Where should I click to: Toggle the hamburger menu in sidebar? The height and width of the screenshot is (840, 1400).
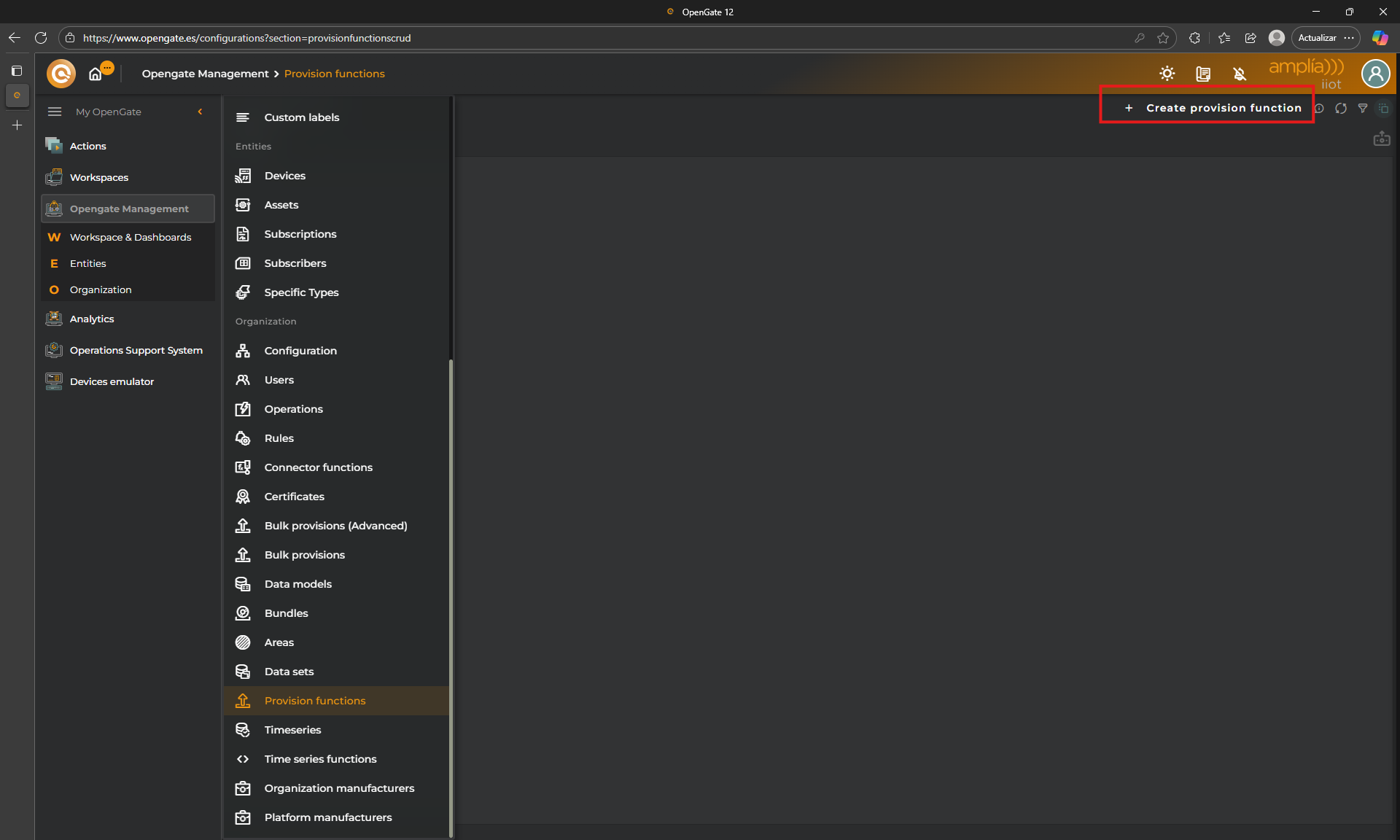coord(55,112)
